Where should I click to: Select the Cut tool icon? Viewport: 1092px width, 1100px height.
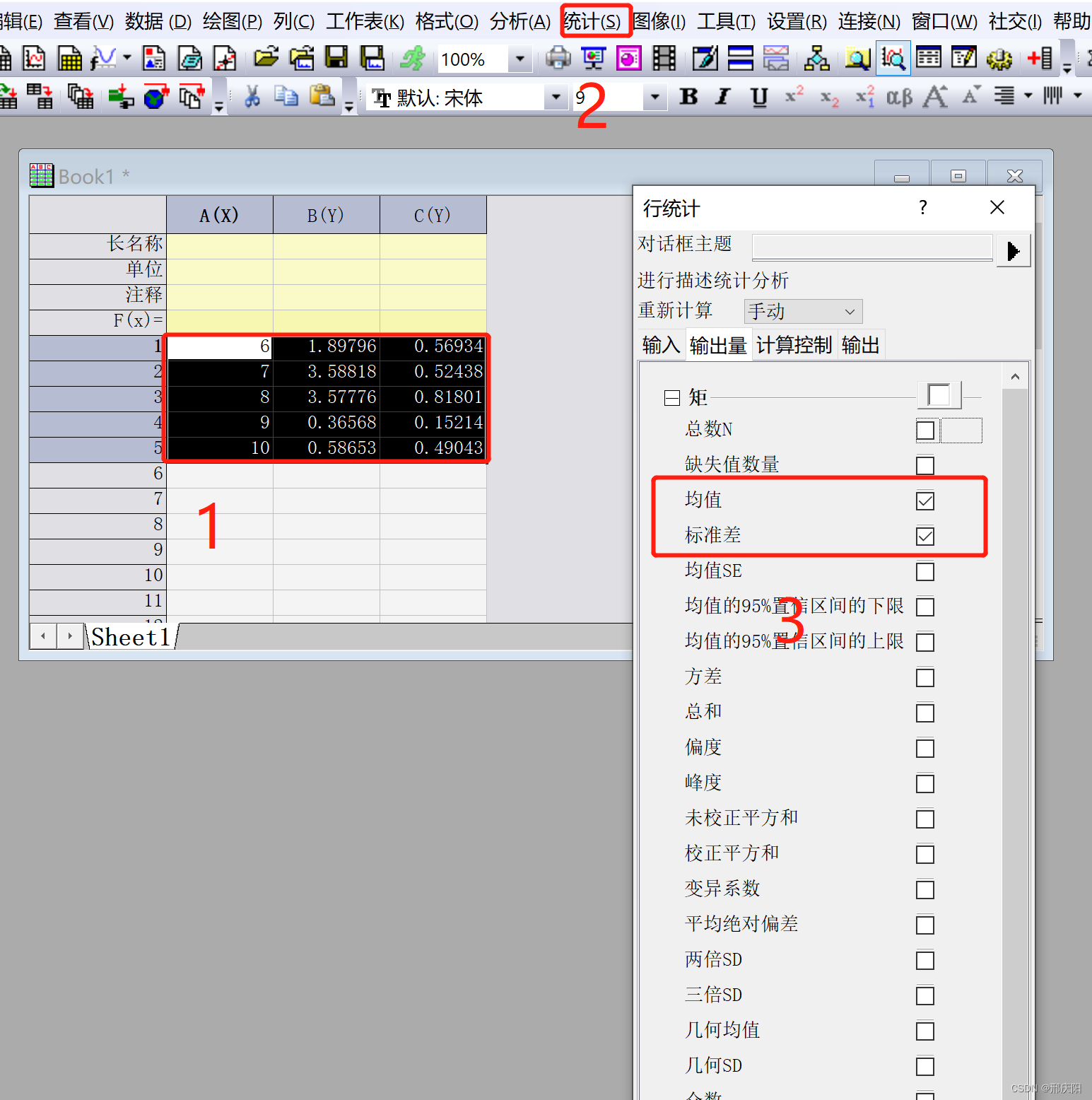[252, 97]
